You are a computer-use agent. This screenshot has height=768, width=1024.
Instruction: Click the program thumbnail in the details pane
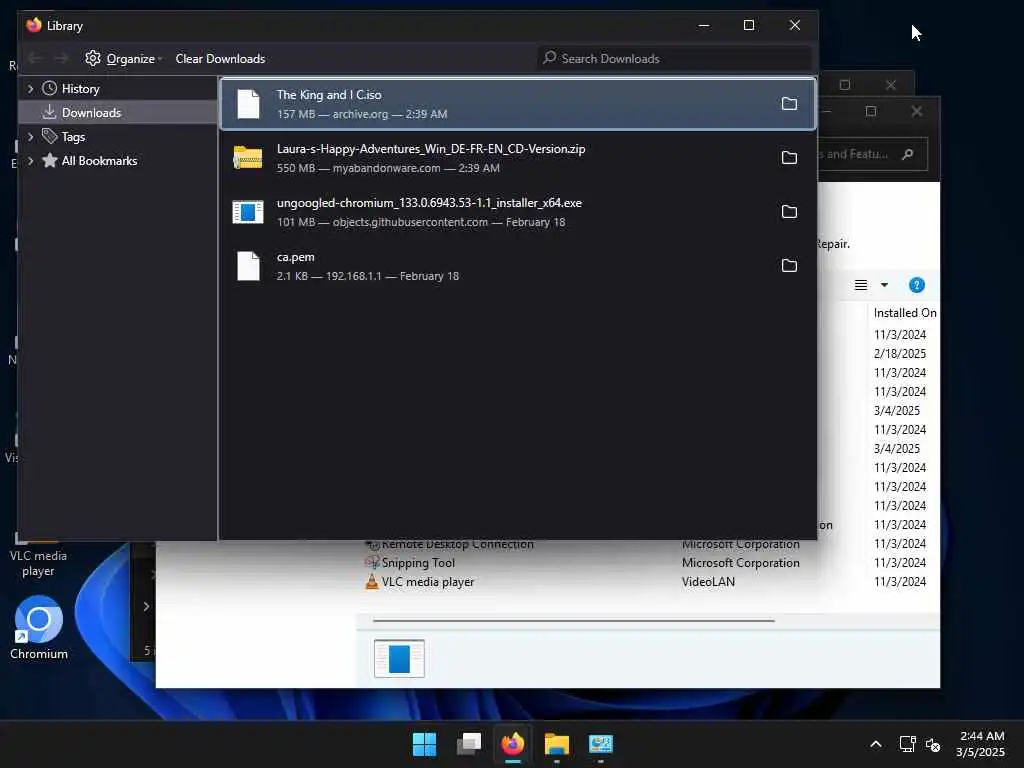pyautogui.click(x=399, y=658)
